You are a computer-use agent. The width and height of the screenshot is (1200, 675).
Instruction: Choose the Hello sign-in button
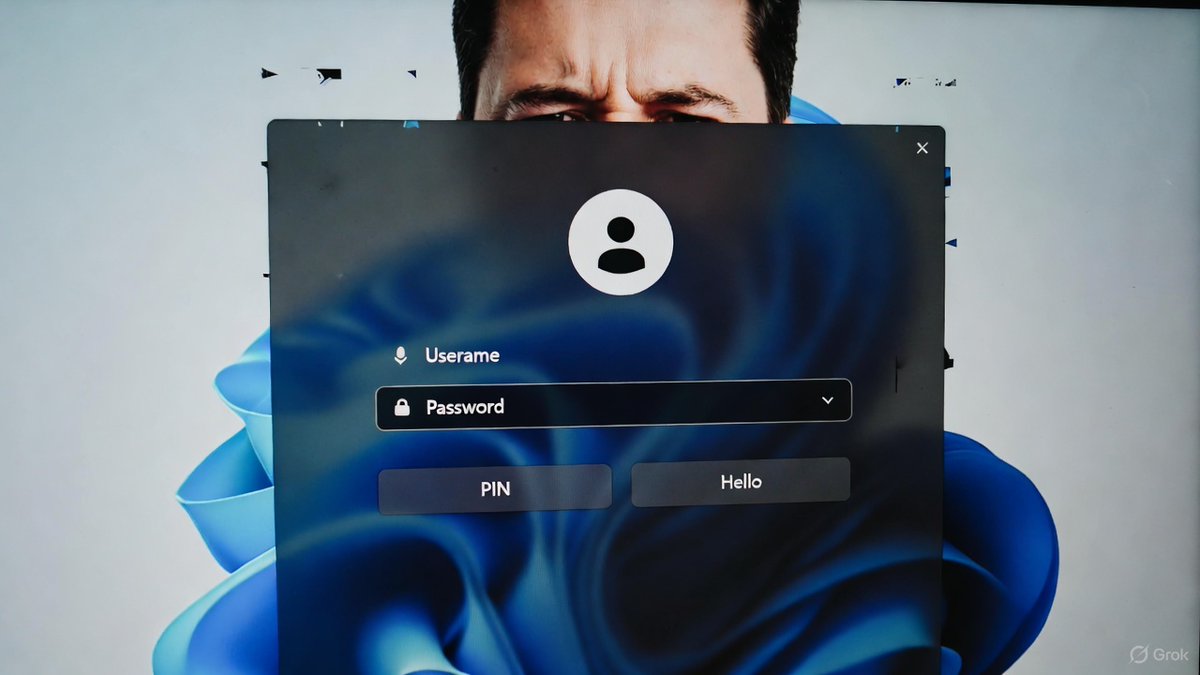(741, 482)
